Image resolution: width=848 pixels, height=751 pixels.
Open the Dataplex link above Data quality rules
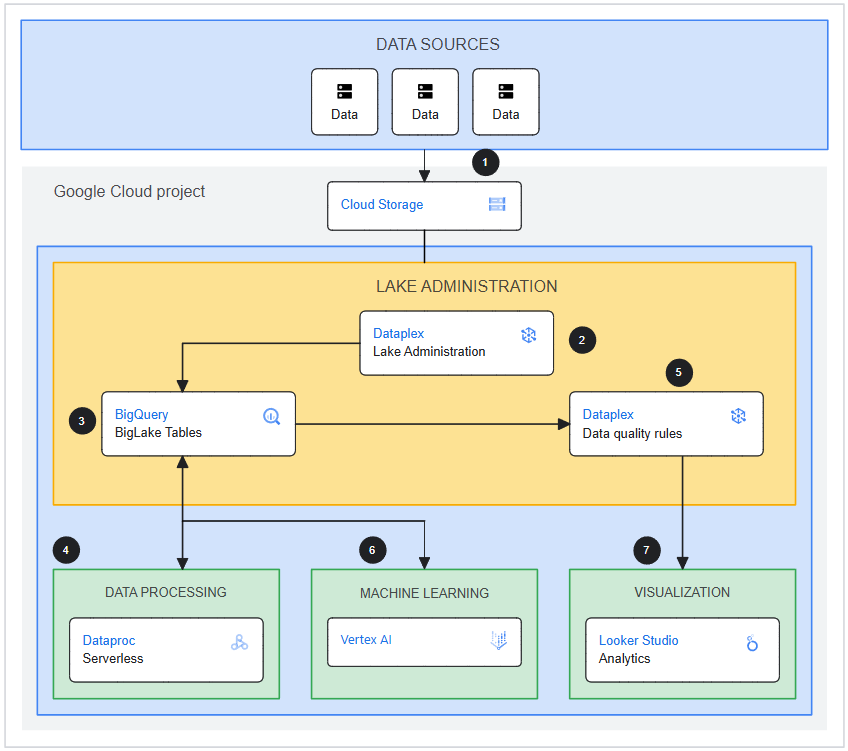(608, 414)
